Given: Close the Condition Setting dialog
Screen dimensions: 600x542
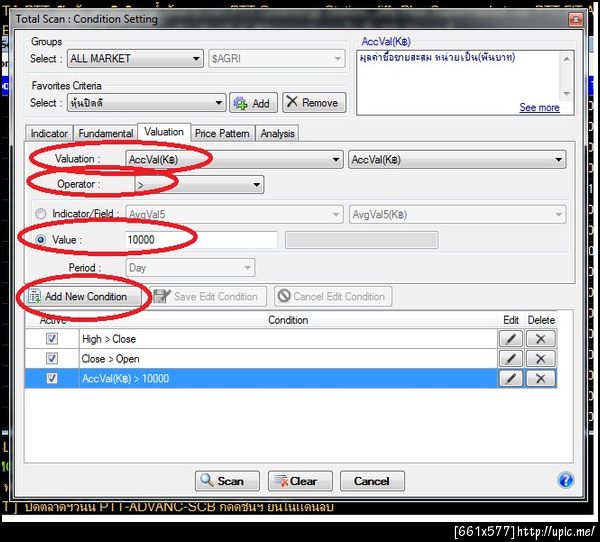Looking at the screenshot, I should pos(576,19).
